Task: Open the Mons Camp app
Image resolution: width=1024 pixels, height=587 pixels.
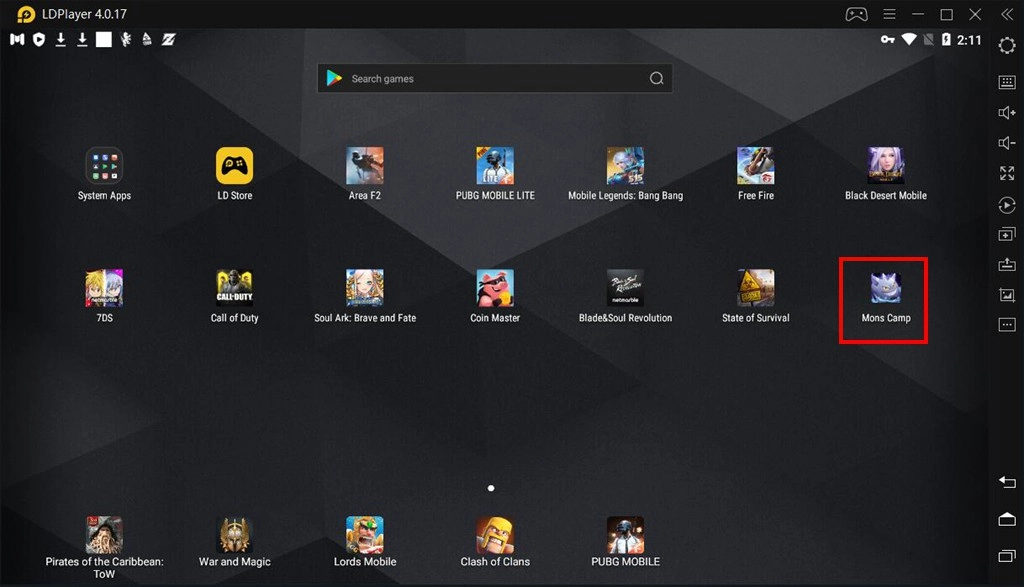Action: 885,289
